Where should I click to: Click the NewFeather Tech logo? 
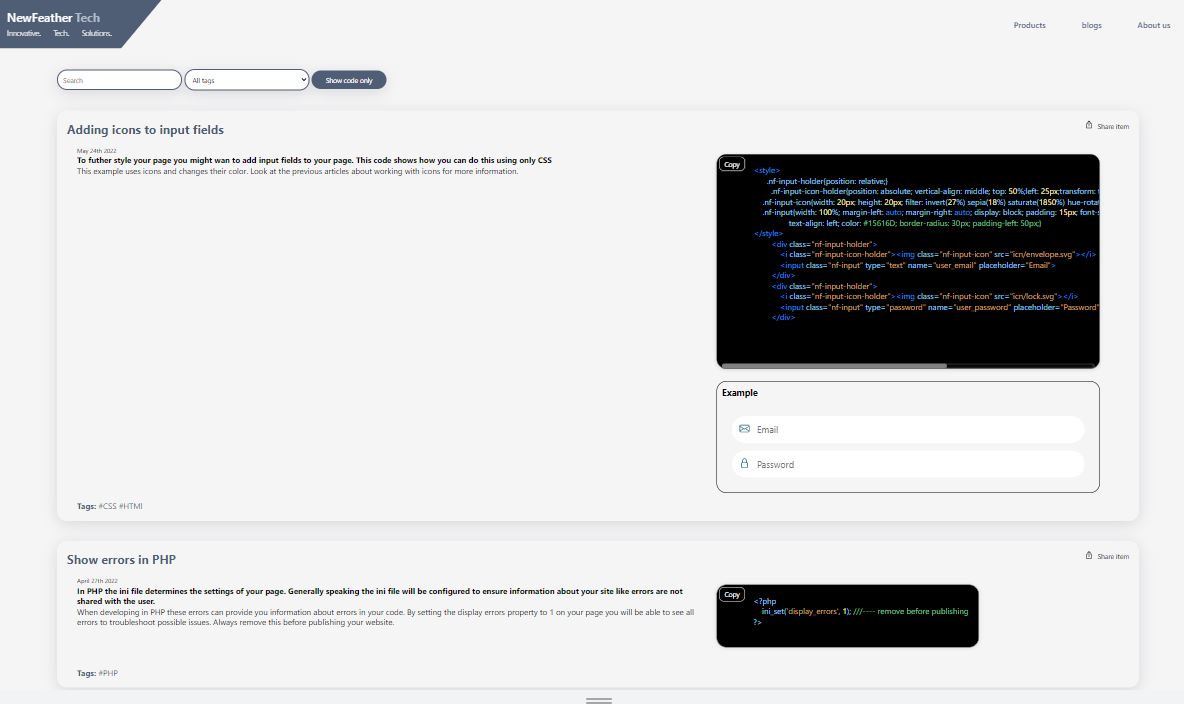[55, 18]
